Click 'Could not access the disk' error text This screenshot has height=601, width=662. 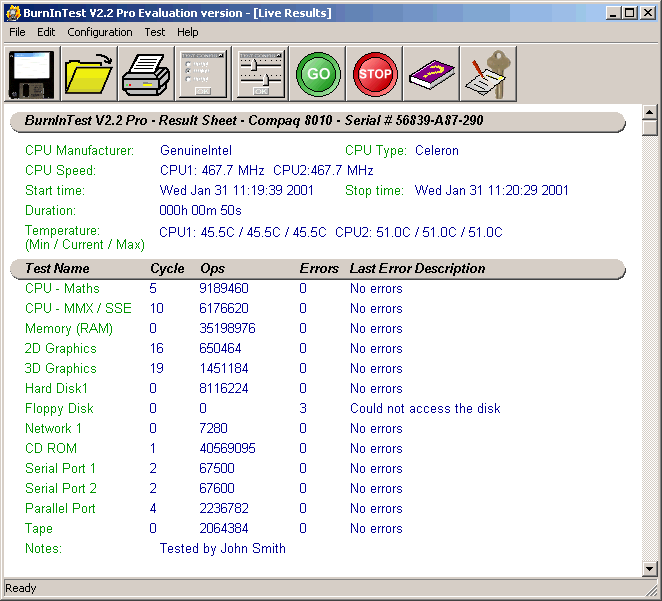click(425, 409)
